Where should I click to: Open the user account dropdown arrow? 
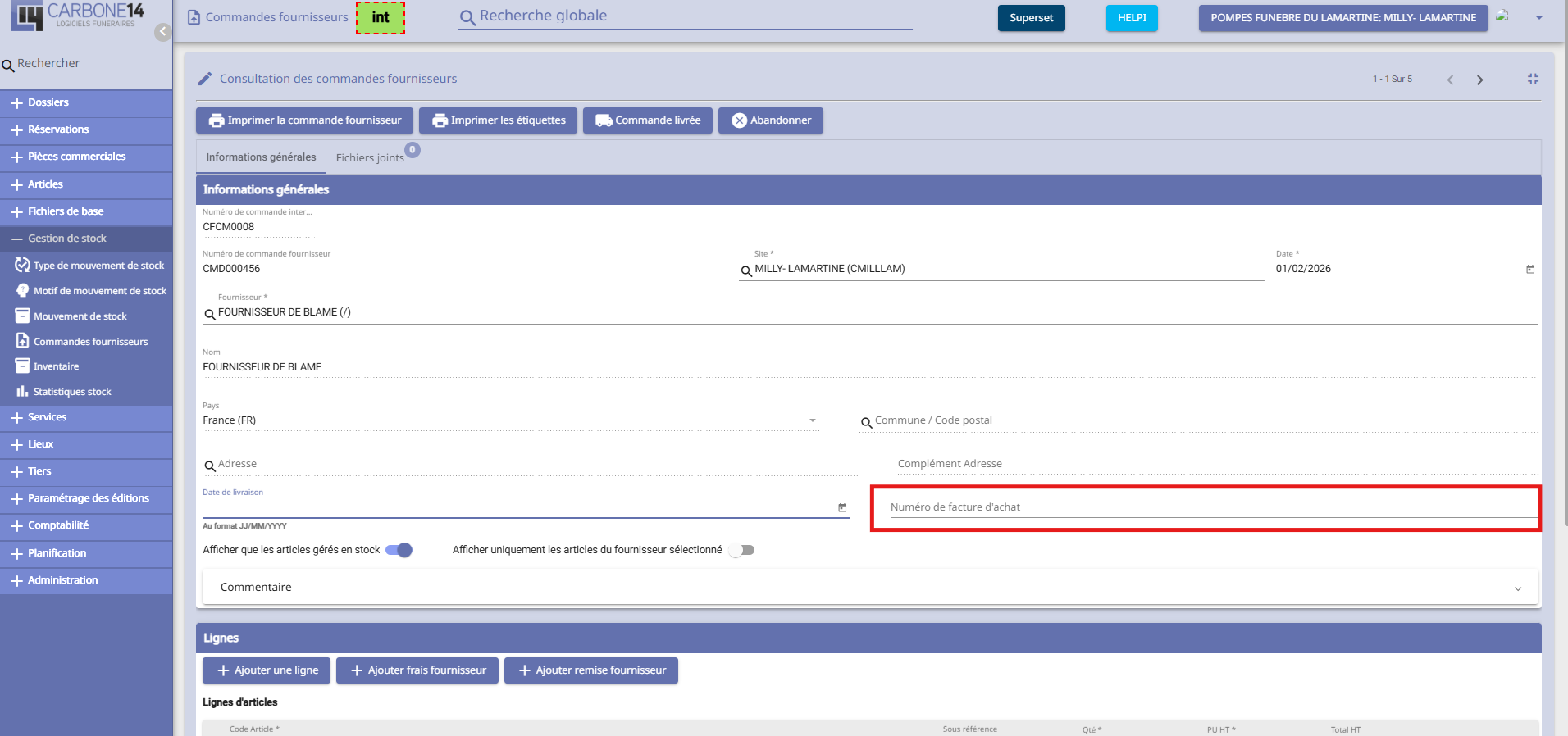click(x=1538, y=18)
